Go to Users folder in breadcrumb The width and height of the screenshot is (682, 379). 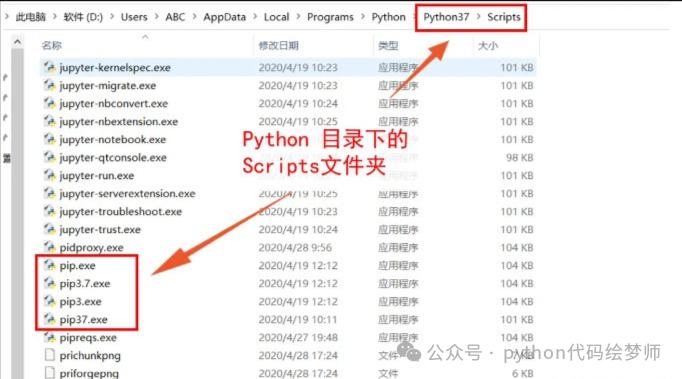point(134,17)
